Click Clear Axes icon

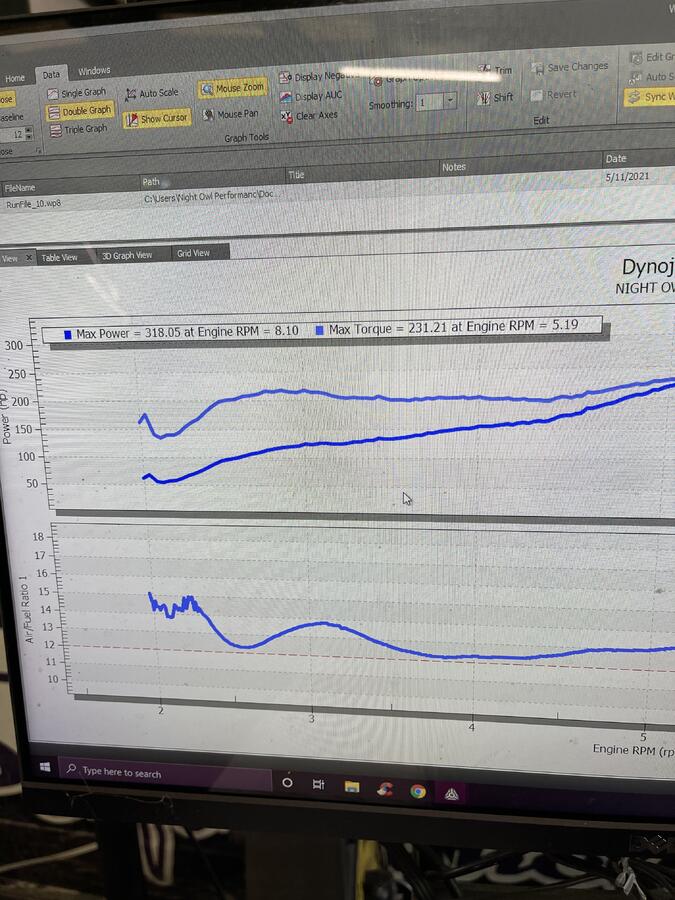tap(310, 116)
